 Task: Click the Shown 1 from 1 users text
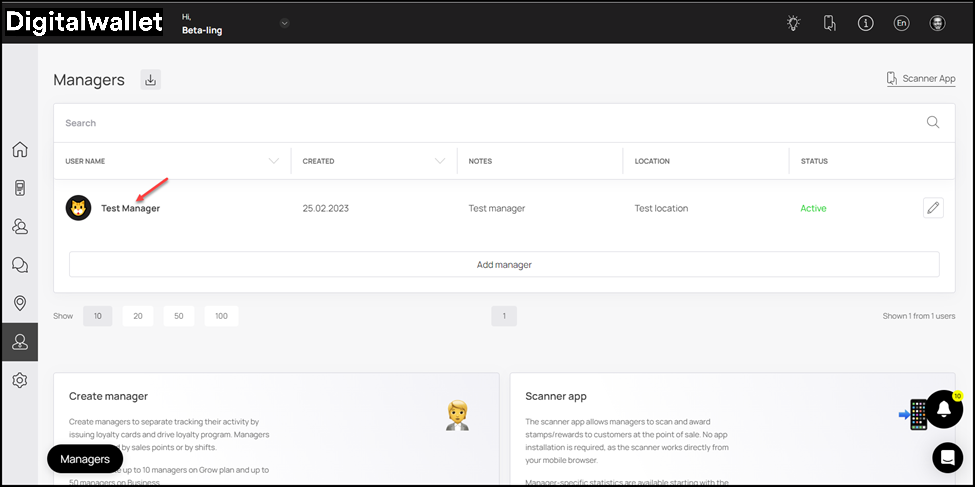point(919,316)
